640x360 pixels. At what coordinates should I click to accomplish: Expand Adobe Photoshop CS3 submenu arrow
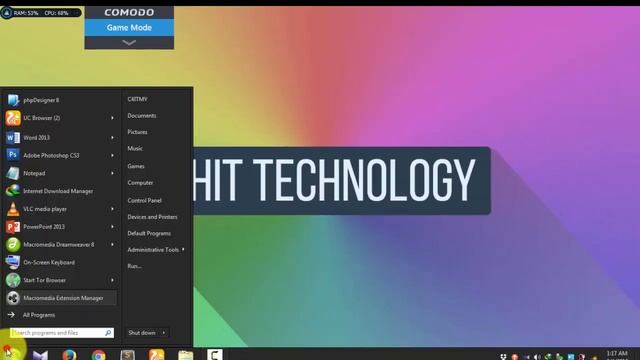tap(112, 156)
